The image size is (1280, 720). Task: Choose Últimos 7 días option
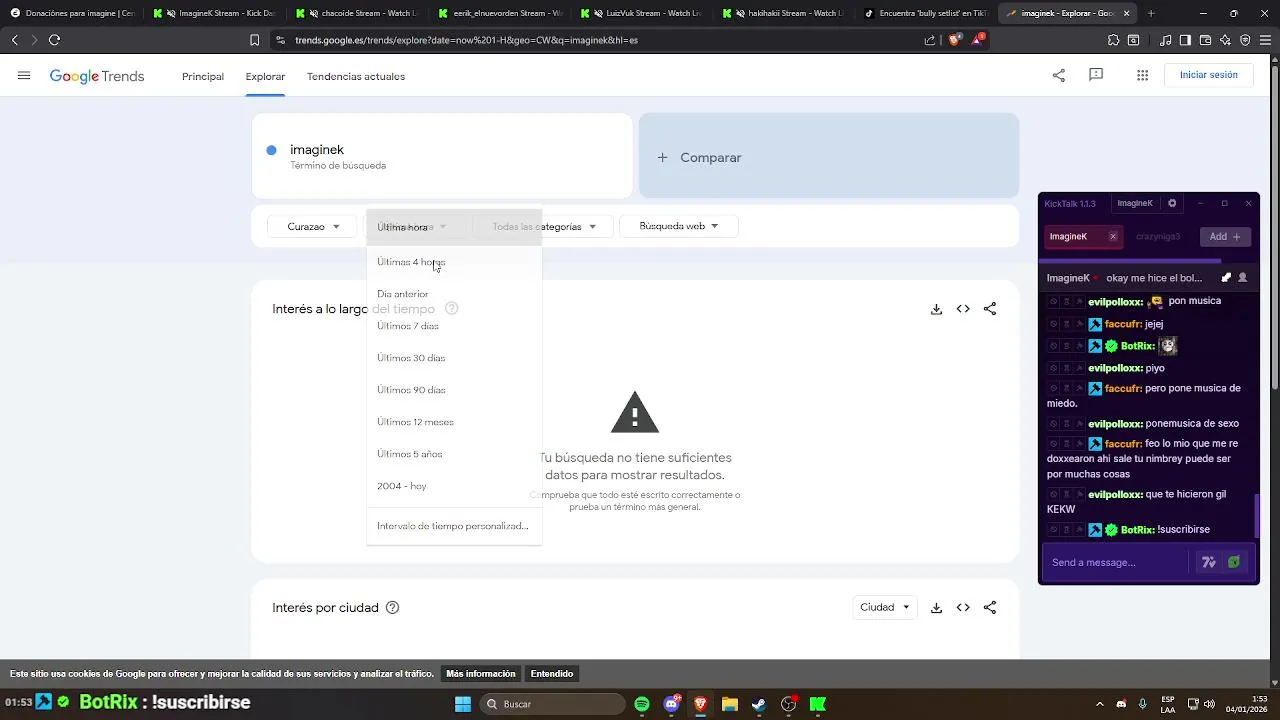coord(454,326)
